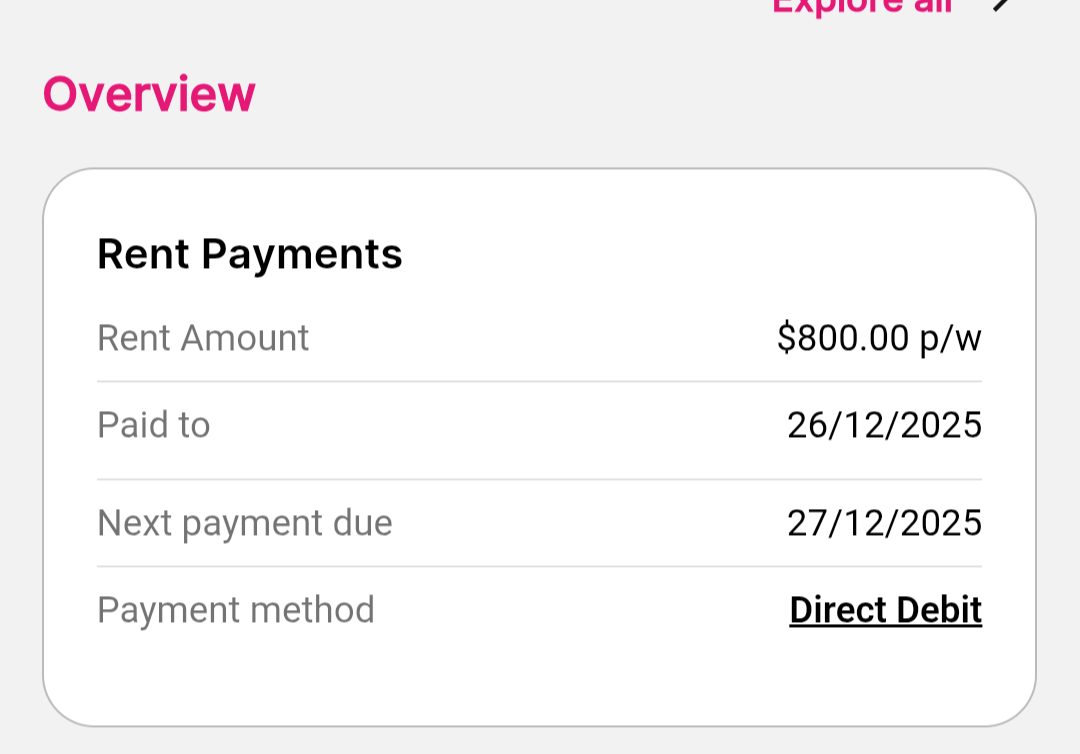Tap the Rent Amount label text

tap(202, 338)
